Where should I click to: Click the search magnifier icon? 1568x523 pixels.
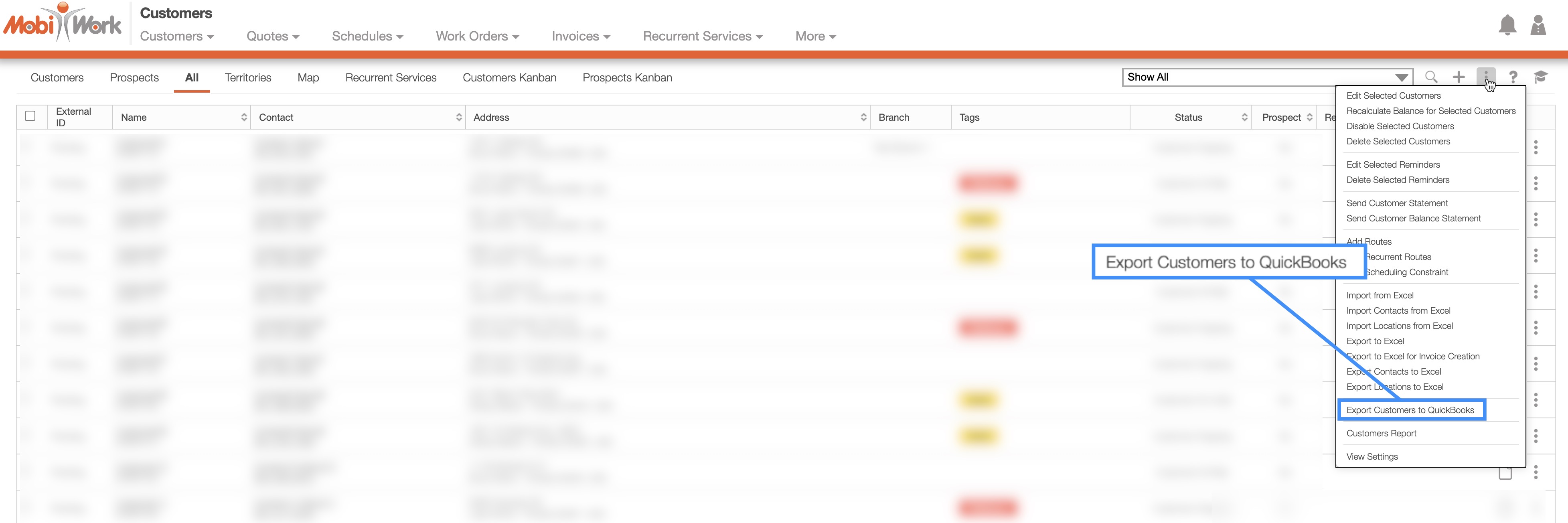pyautogui.click(x=1431, y=77)
